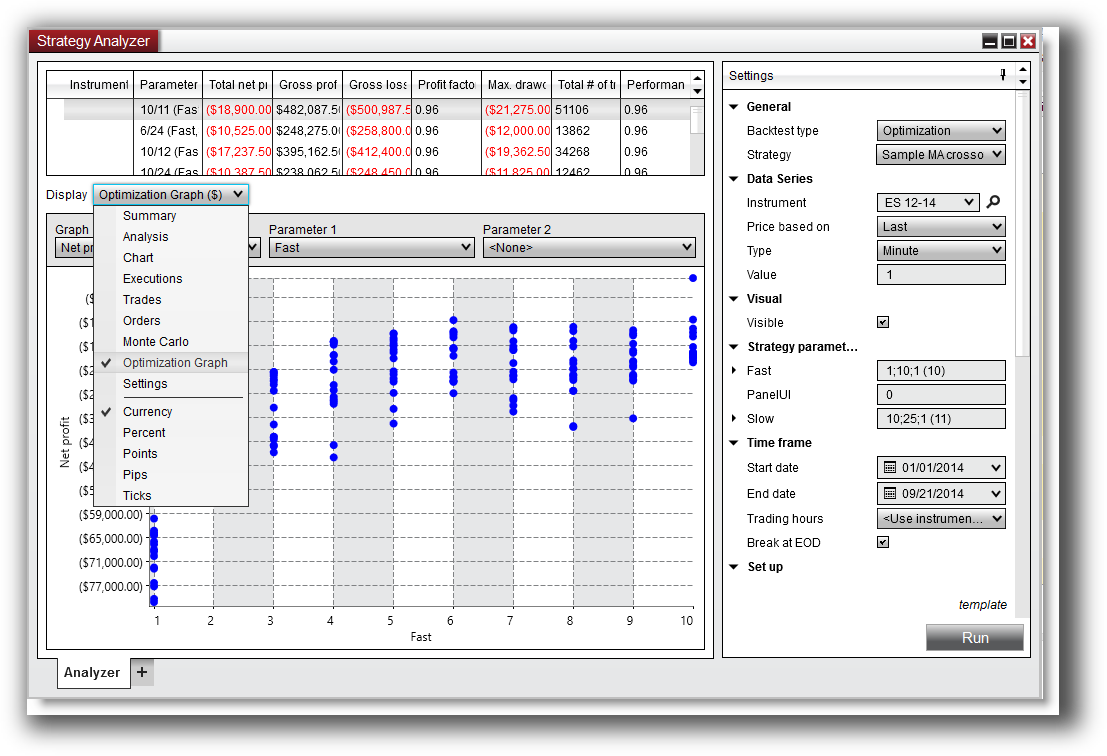Collapse the Data Series section
Screen dimensions: 1107x756
[x=733, y=178]
